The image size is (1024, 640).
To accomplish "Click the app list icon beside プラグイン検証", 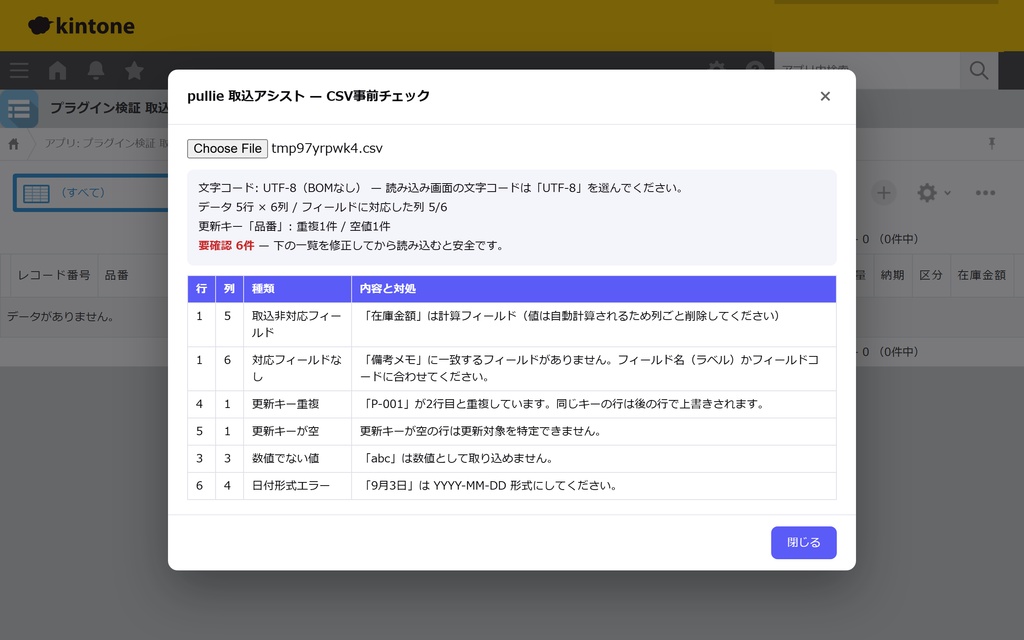I will point(19,109).
